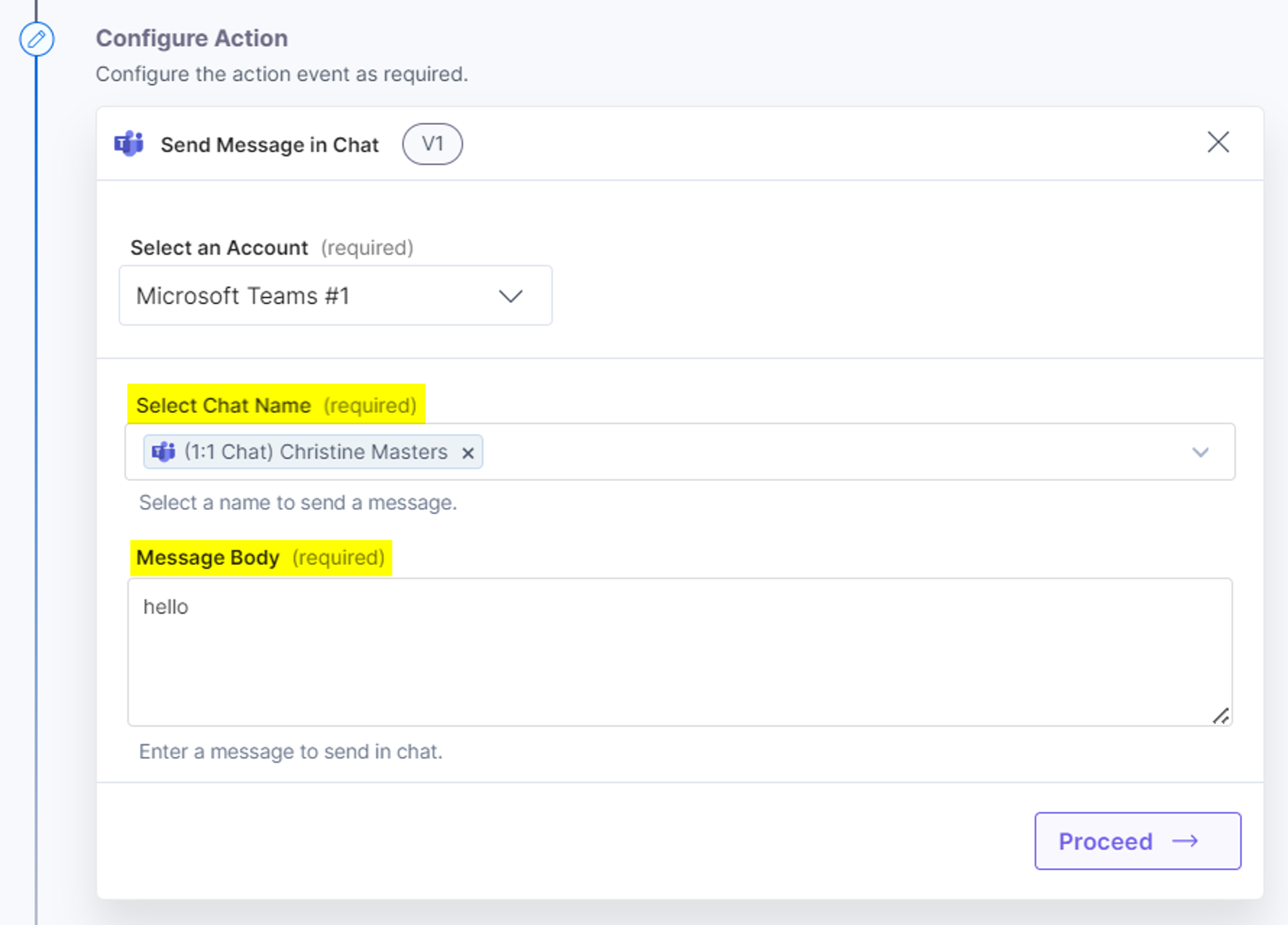Click the Teams icon in chat chip
Image resolution: width=1288 pixels, height=925 pixels.
click(x=164, y=452)
